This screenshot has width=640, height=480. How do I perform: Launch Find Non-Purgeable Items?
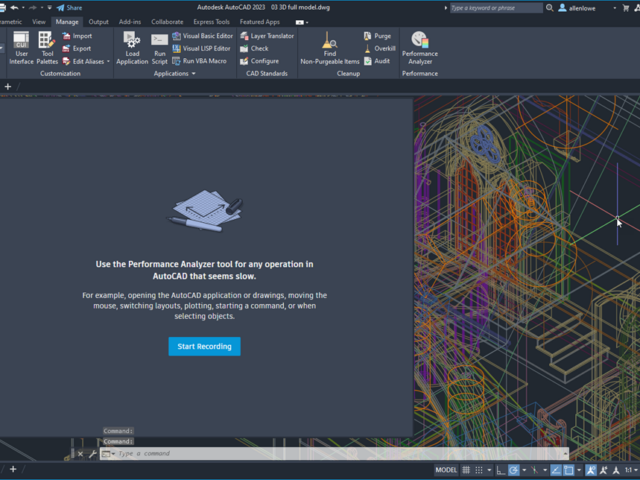(x=330, y=46)
